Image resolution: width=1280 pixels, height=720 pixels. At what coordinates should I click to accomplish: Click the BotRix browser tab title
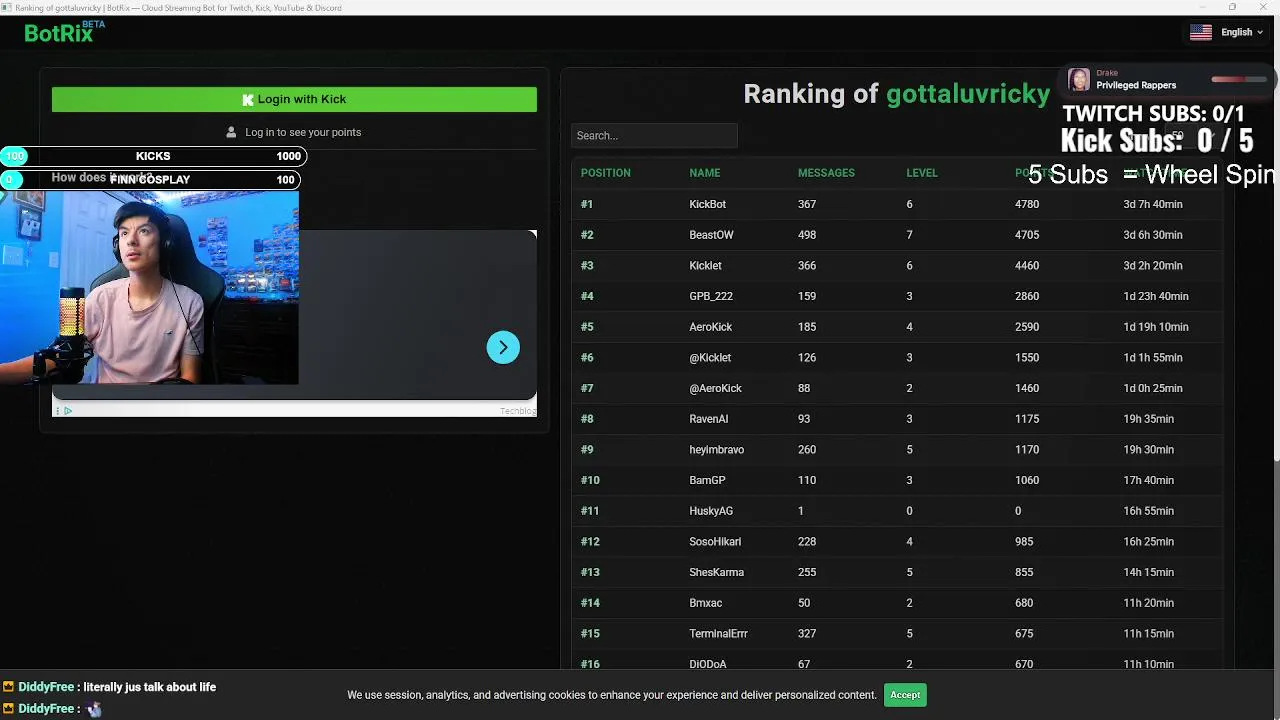pos(178,7)
